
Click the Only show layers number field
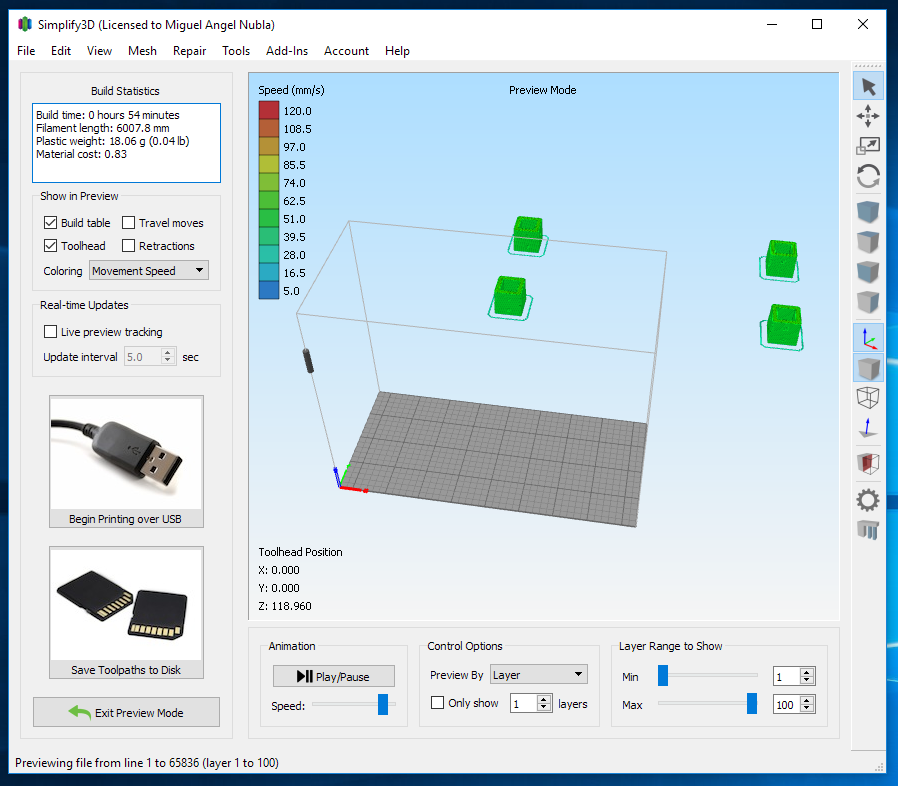click(x=524, y=703)
